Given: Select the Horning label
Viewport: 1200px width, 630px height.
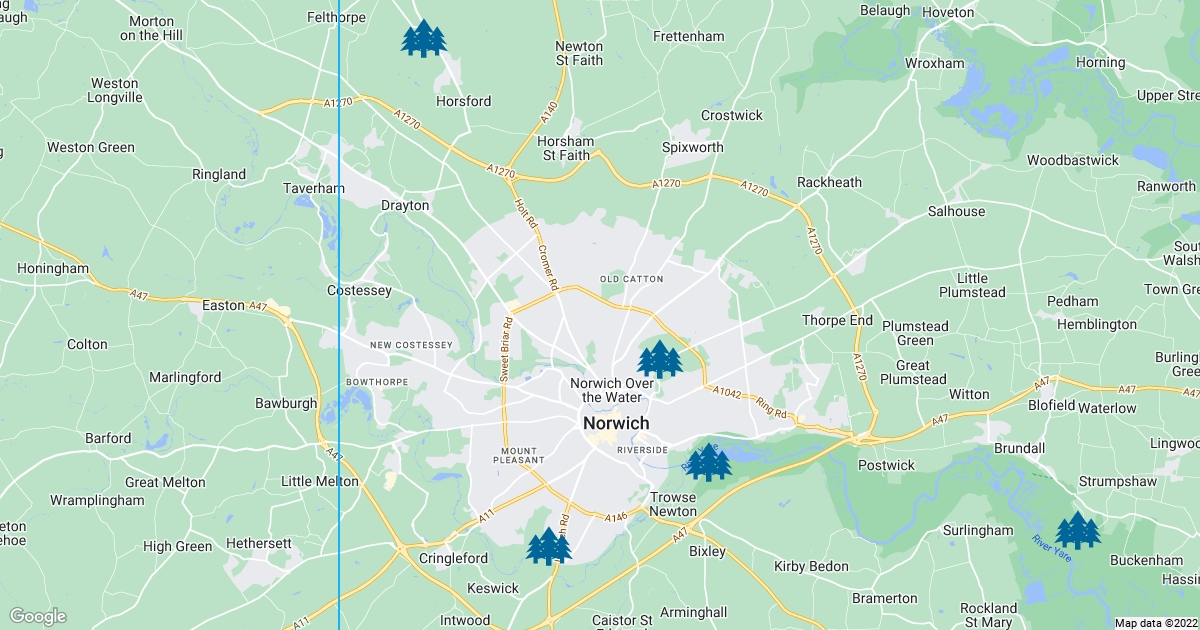Looking at the screenshot, I should (x=1101, y=62).
